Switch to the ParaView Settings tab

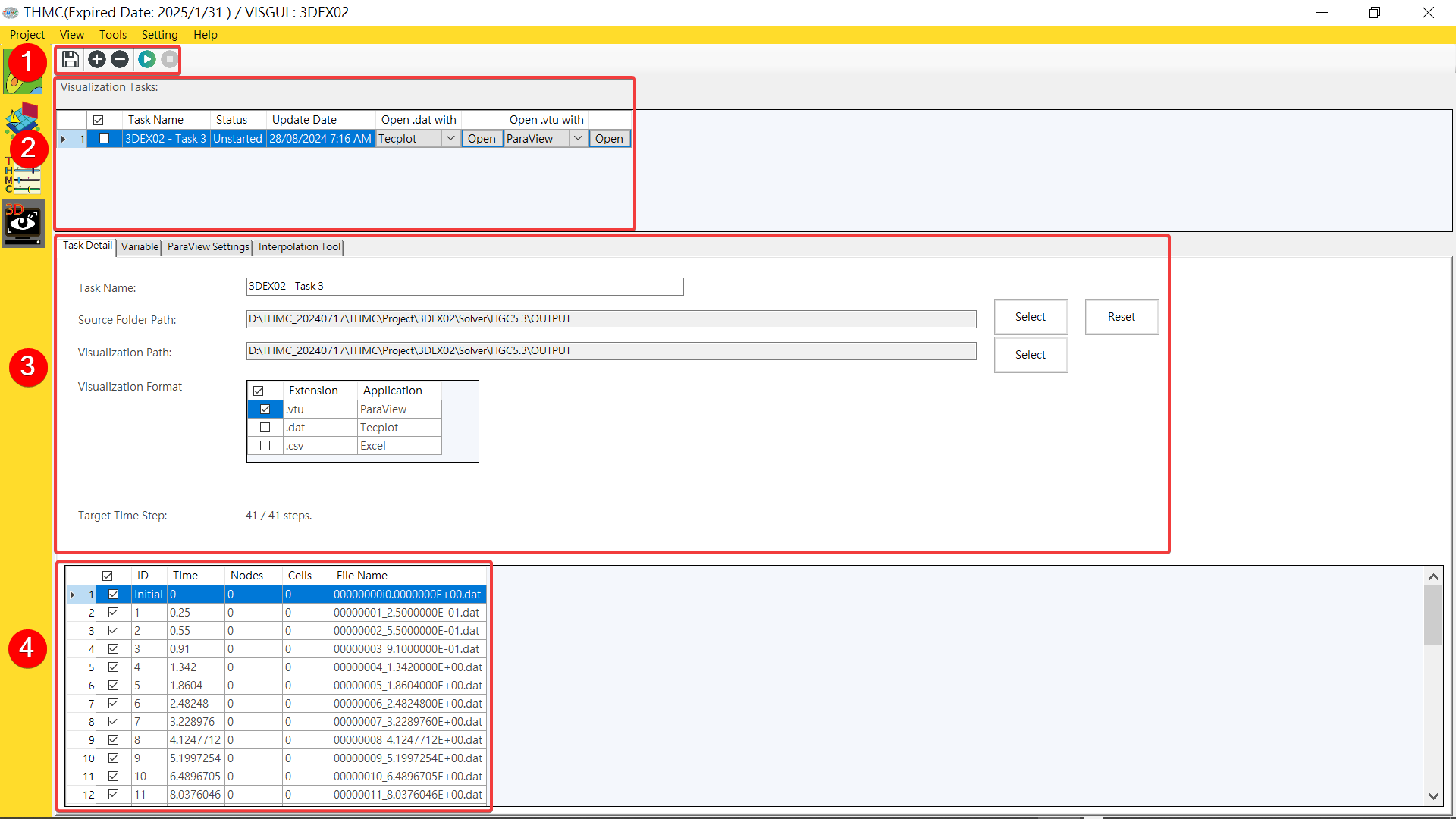(x=208, y=247)
